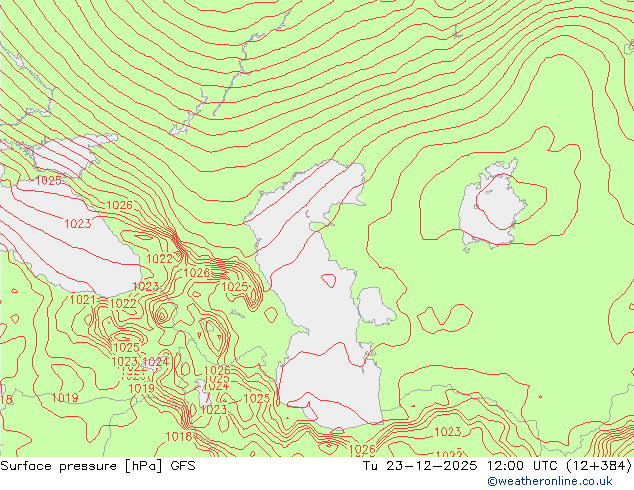Click the 1018 isobar label
Viewport: 634px width, 490px height.
click(179, 436)
